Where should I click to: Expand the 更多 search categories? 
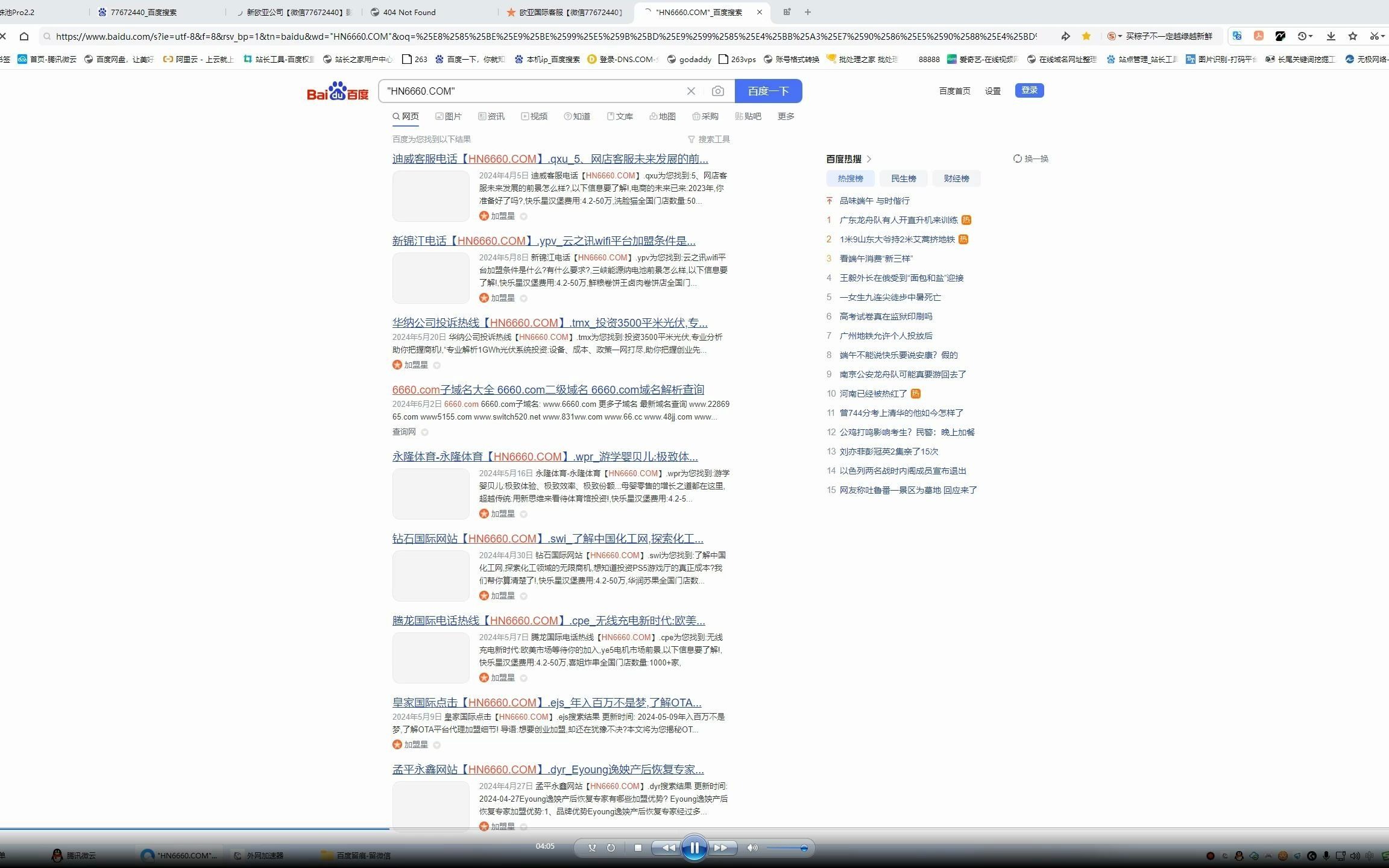pyautogui.click(x=786, y=116)
